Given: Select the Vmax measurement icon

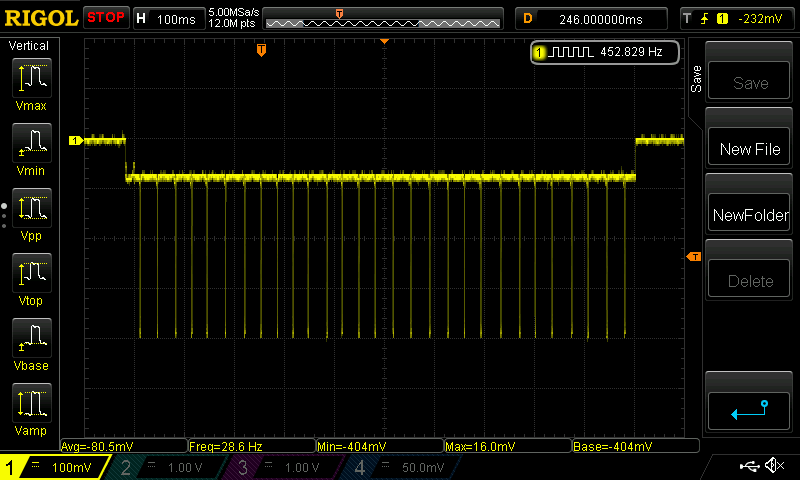Looking at the screenshot, I should click(x=31, y=85).
